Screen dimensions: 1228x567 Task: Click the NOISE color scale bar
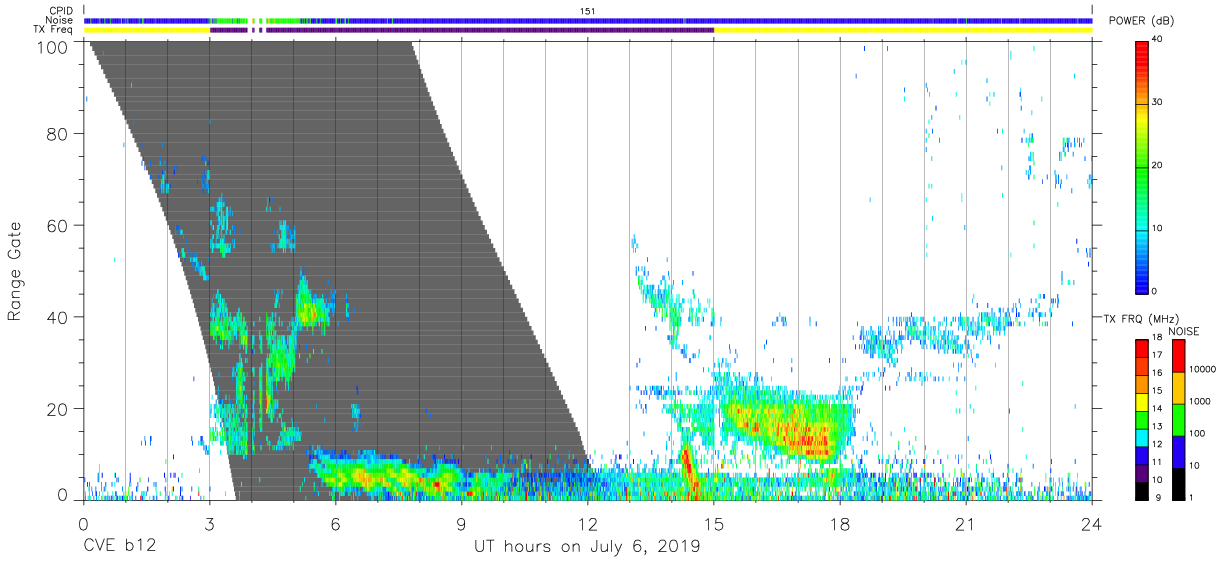1178,420
